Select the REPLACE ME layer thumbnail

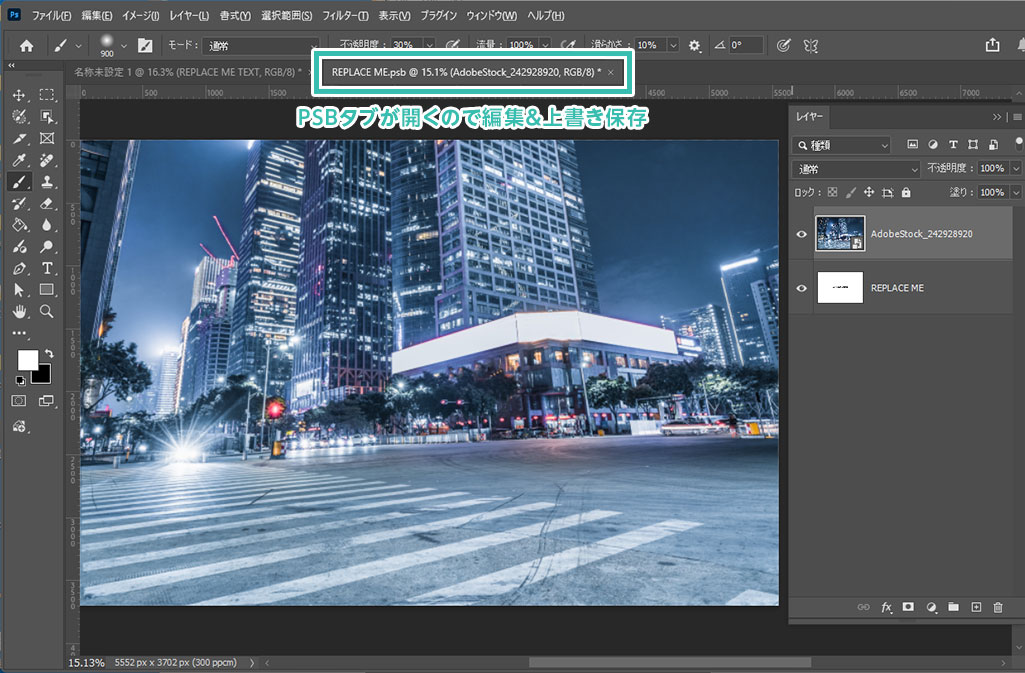pyautogui.click(x=839, y=288)
